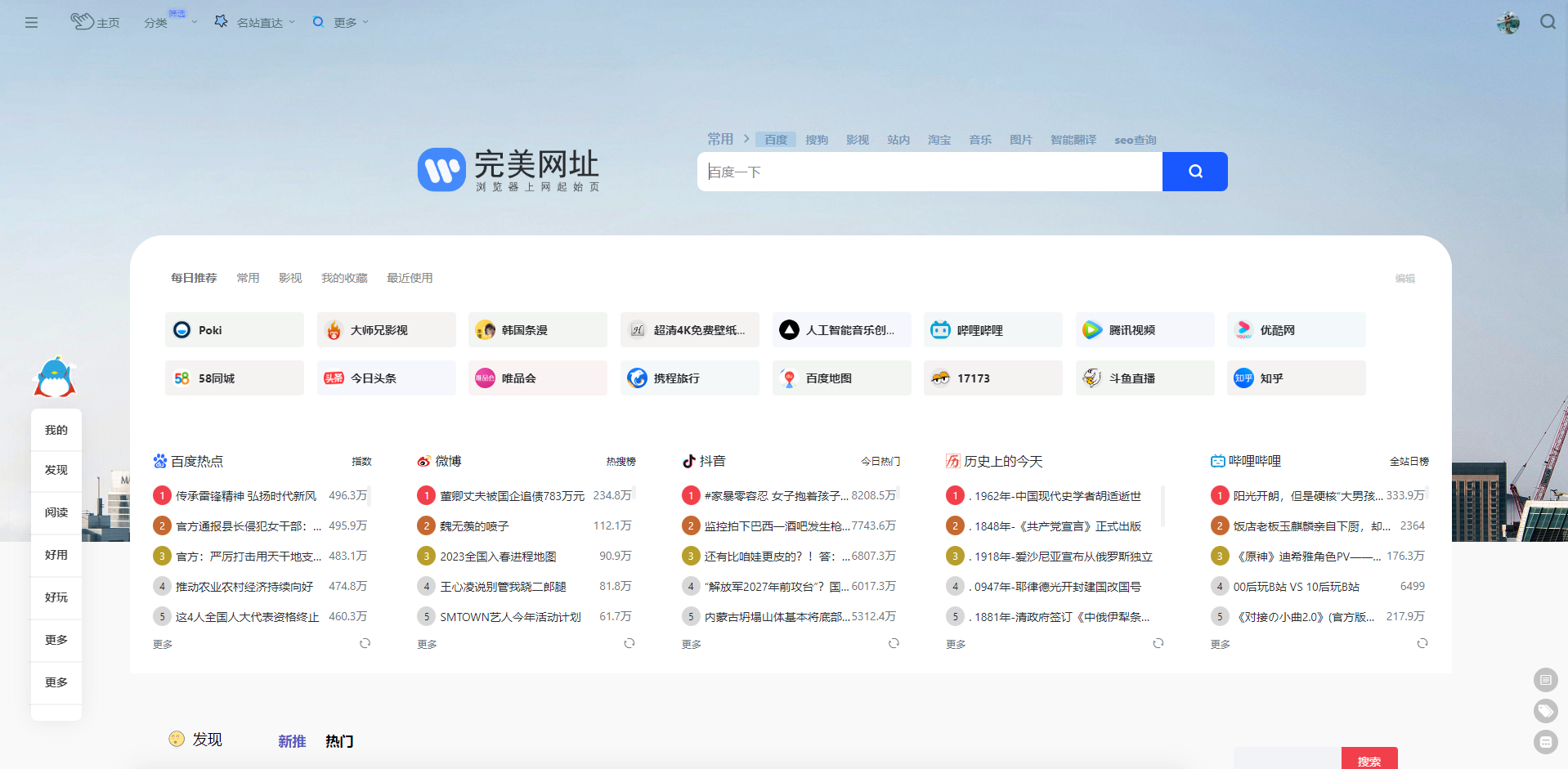This screenshot has width=1568, height=769.
Task: Select 好玩 in left sidebar
Action: [56, 597]
